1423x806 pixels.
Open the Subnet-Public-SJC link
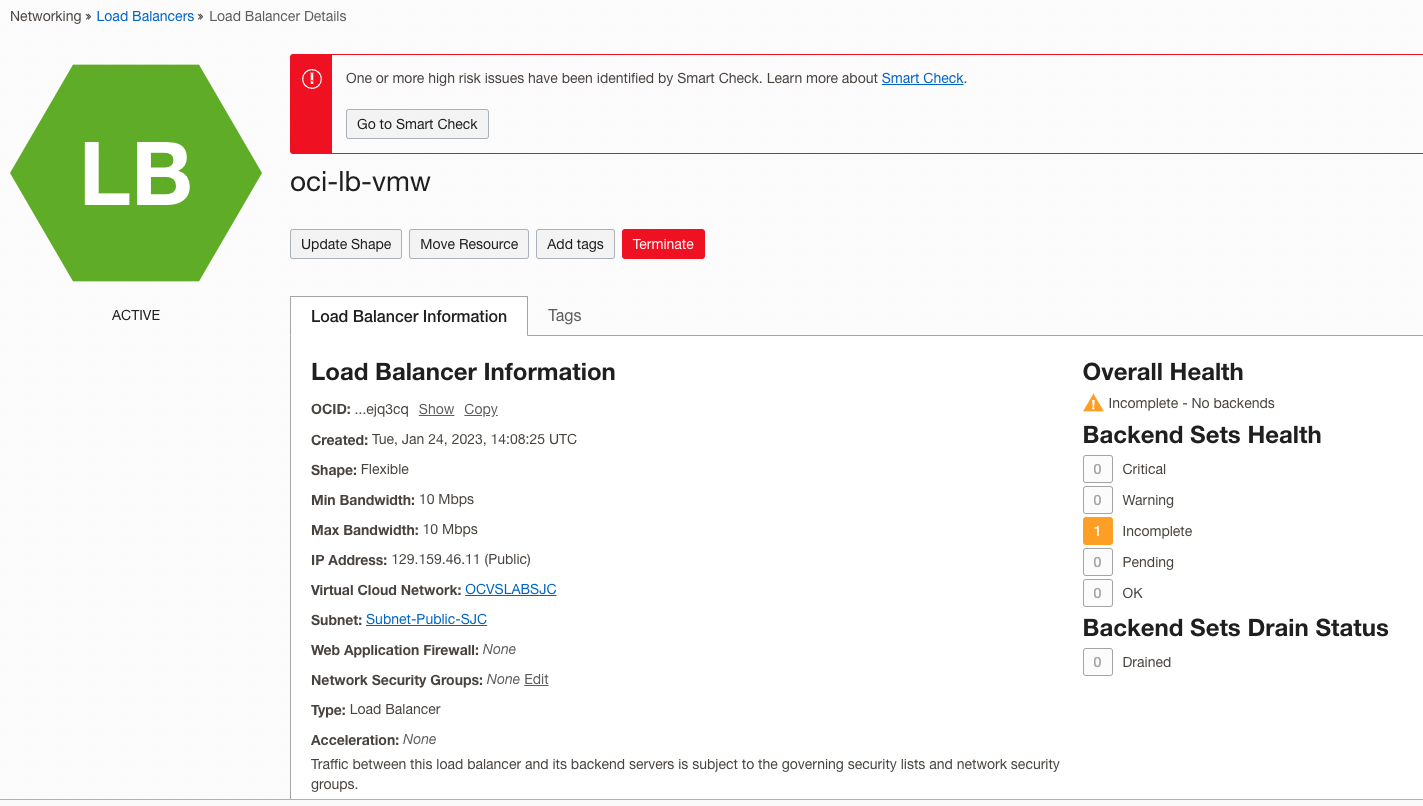[426, 619]
